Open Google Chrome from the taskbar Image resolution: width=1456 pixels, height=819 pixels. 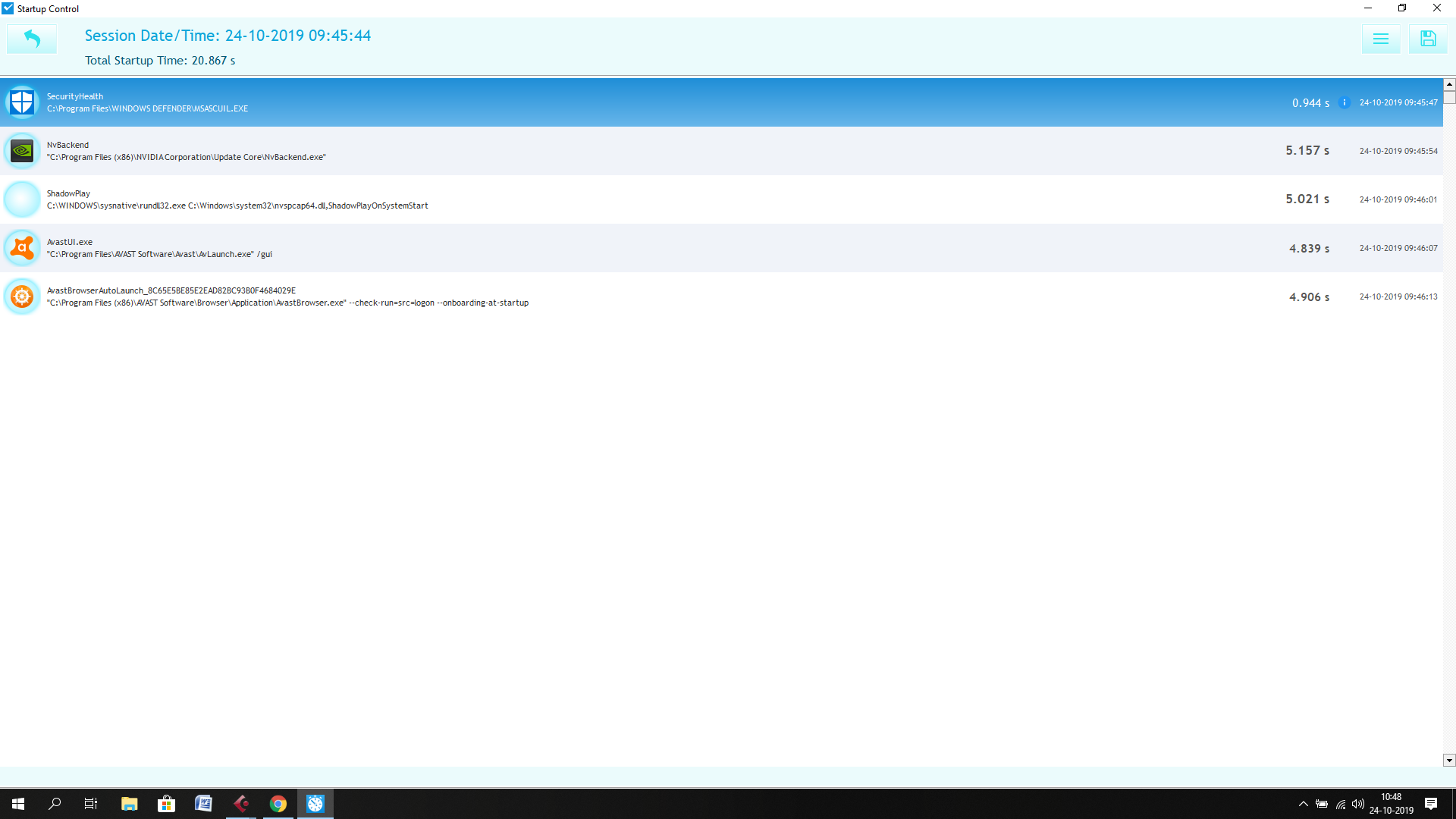(278, 804)
